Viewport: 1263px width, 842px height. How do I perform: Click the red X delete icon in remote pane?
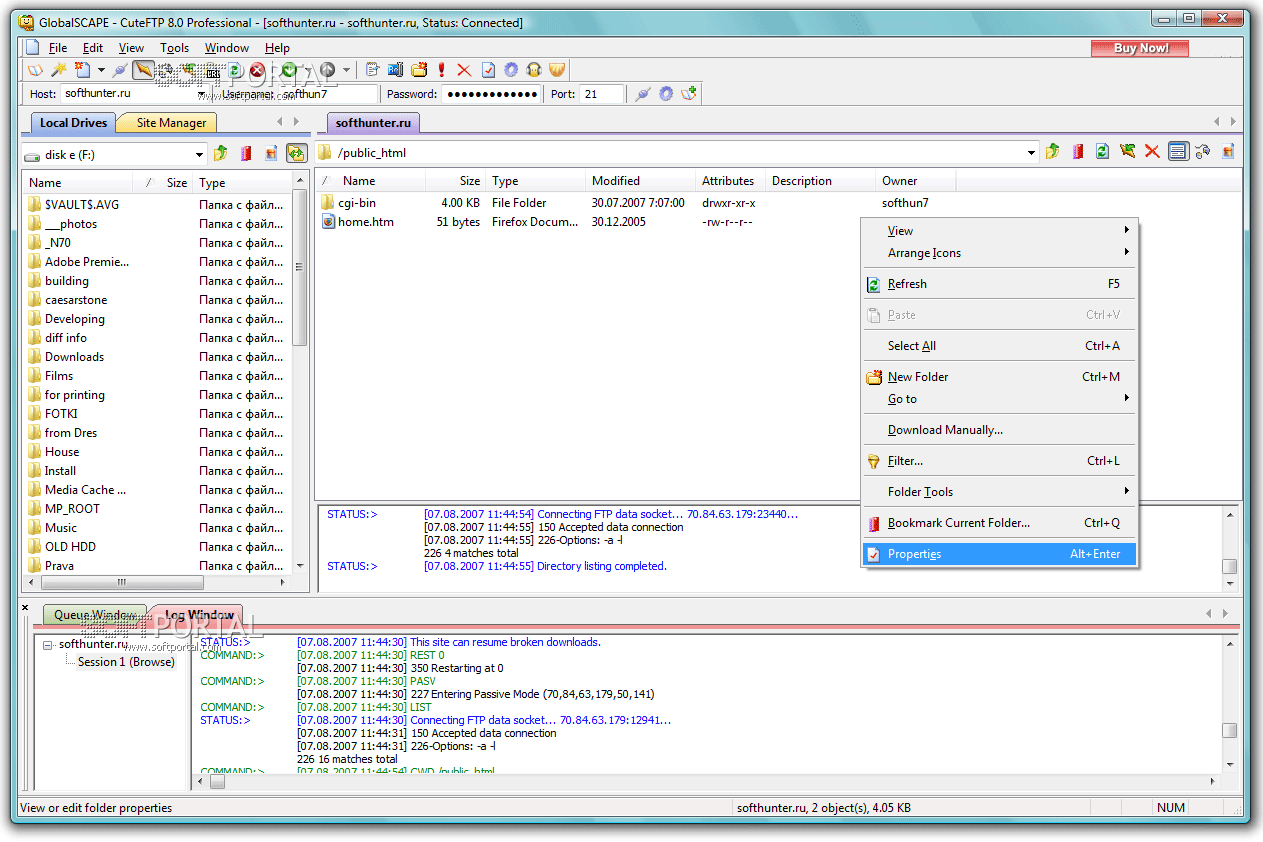[x=1152, y=152]
